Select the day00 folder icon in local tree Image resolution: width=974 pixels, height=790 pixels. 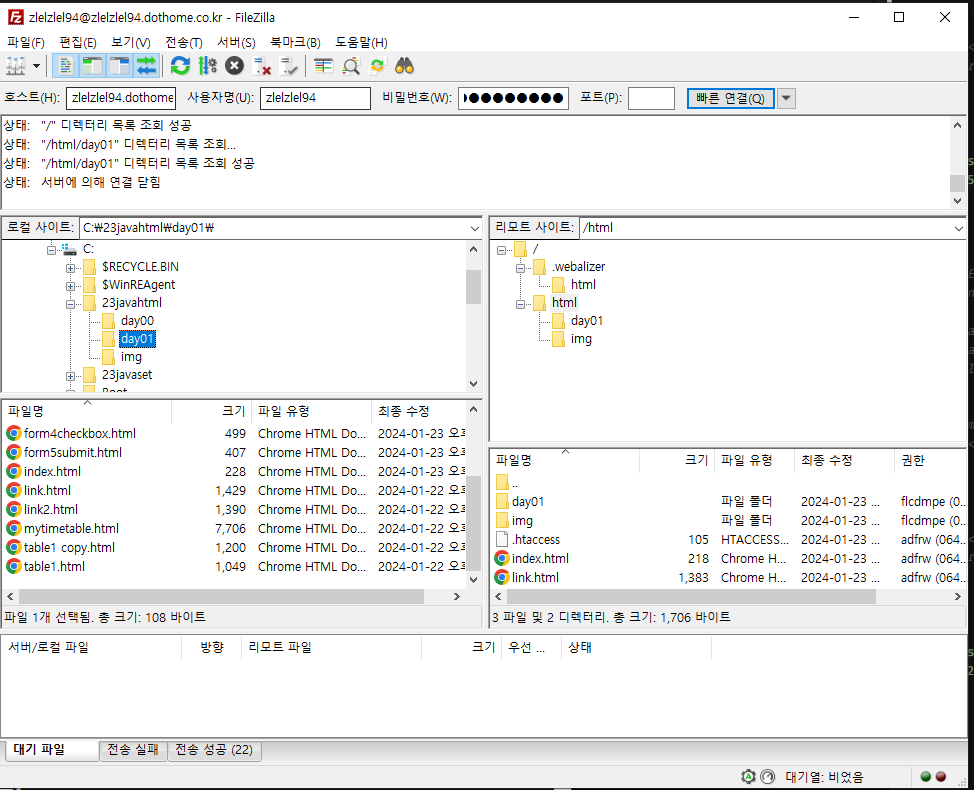coord(108,320)
